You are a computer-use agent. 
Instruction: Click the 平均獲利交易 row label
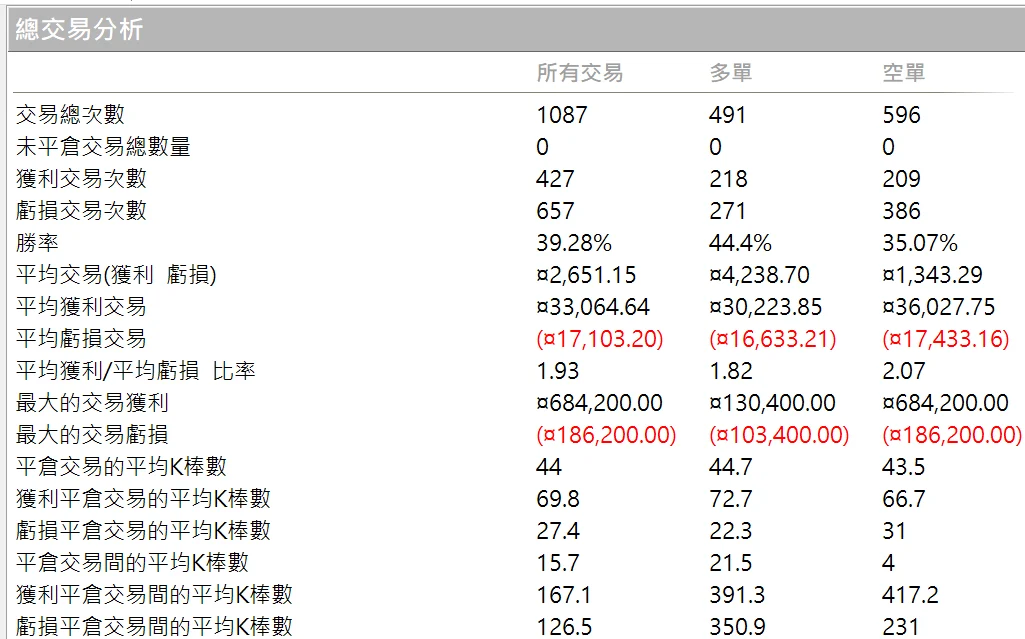[x=81, y=306]
